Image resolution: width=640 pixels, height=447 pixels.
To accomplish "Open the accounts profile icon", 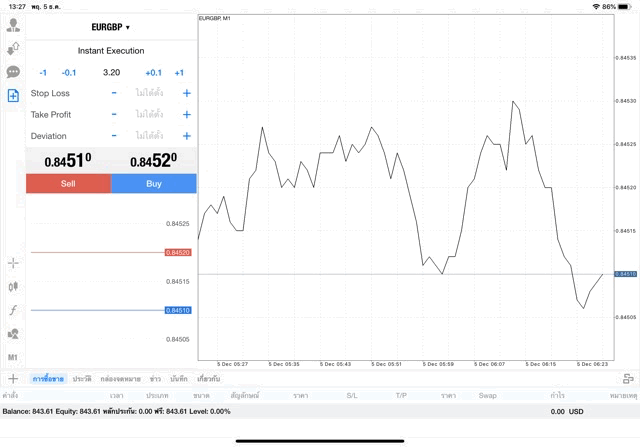I will (x=13, y=25).
